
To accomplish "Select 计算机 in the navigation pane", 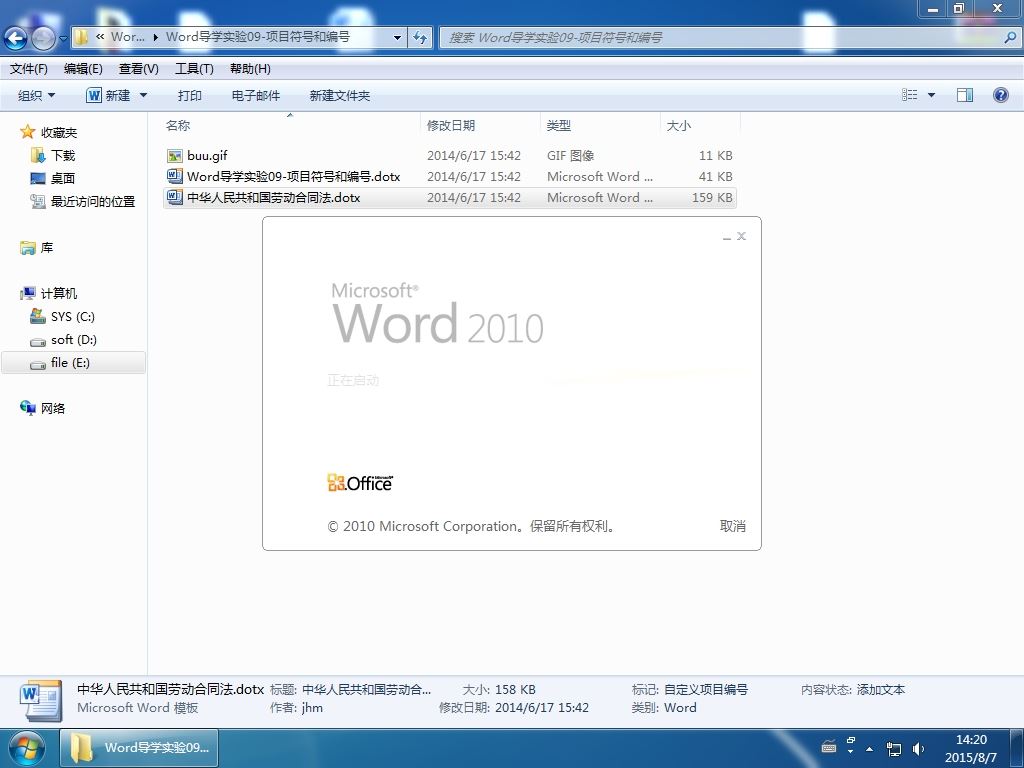I will [x=59, y=293].
